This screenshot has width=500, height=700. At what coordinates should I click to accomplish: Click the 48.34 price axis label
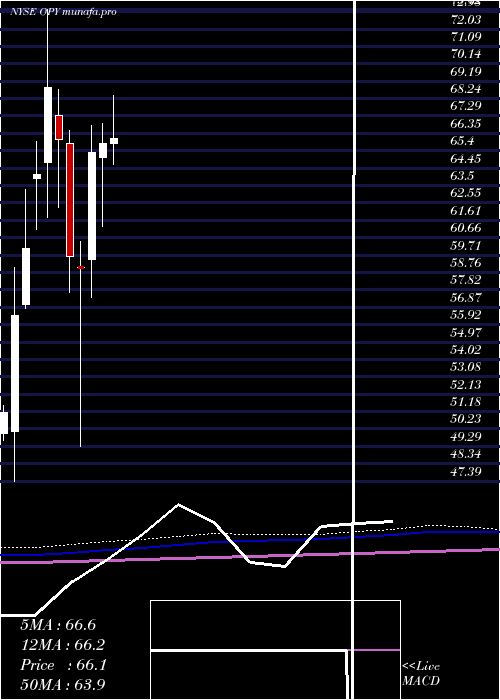466,454
